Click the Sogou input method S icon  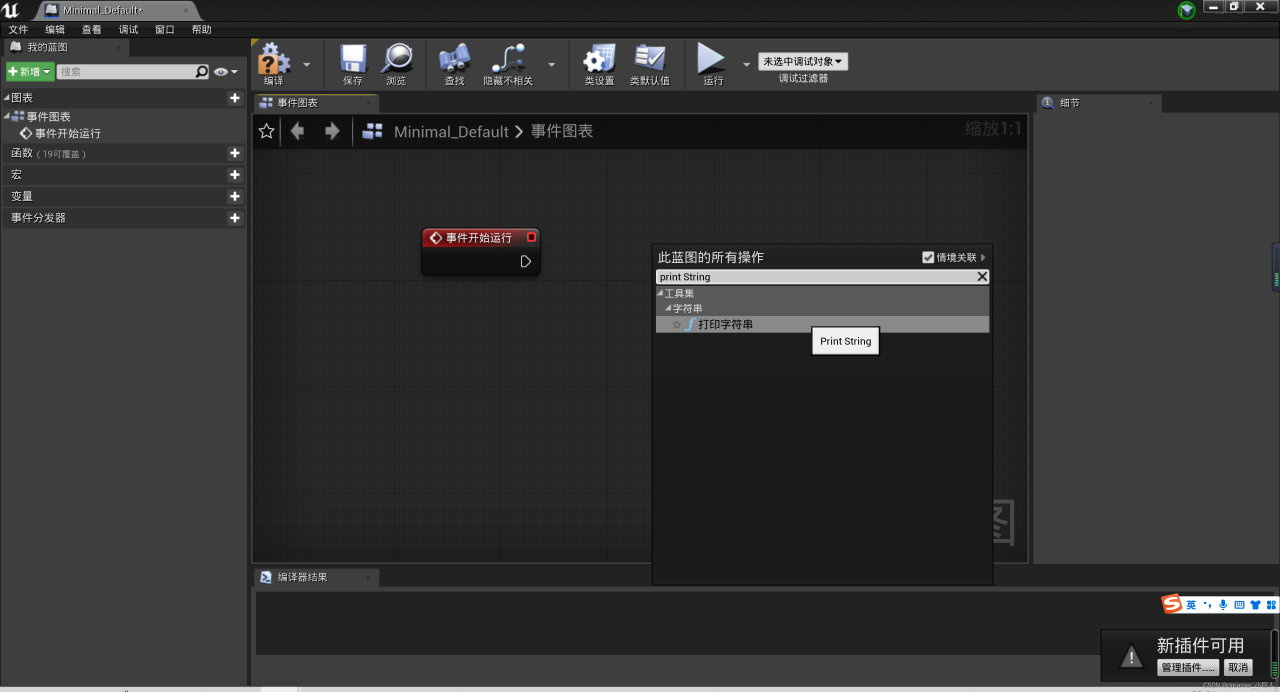(1172, 604)
